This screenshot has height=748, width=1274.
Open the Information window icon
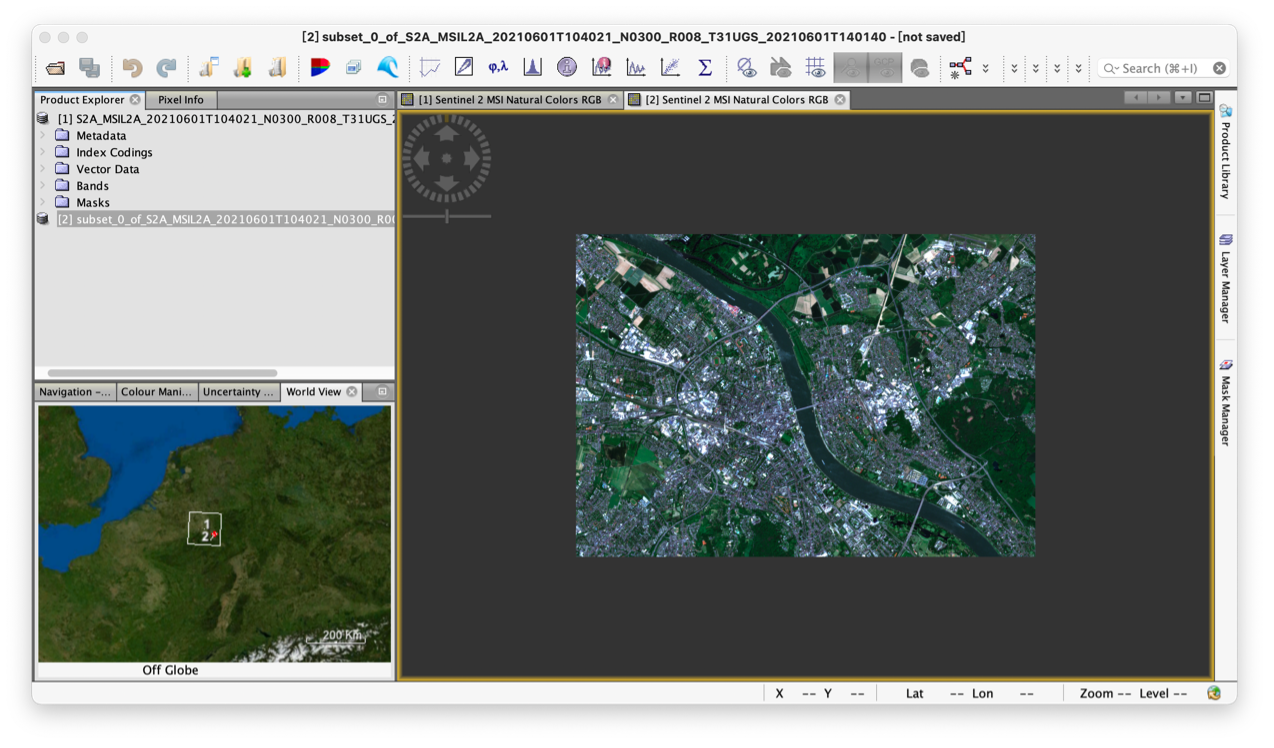pos(567,68)
